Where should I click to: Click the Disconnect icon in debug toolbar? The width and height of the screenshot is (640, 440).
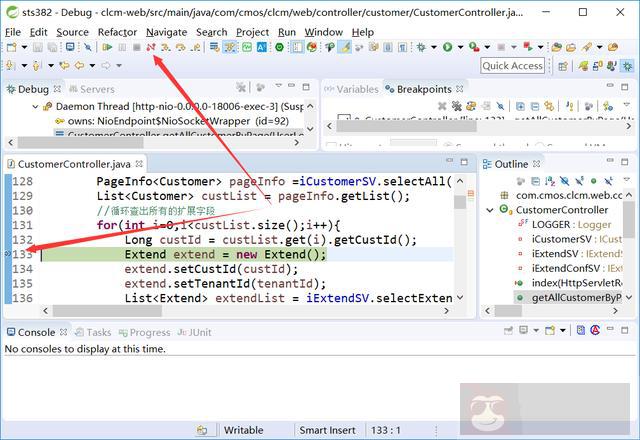[x=150, y=47]
